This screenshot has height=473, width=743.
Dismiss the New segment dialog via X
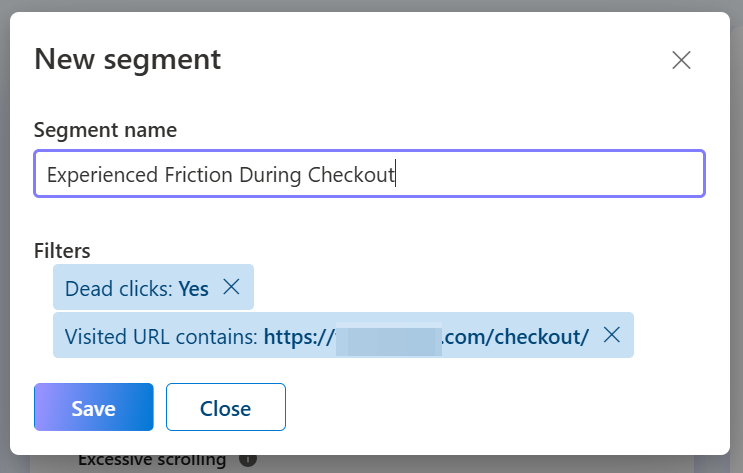681,60
